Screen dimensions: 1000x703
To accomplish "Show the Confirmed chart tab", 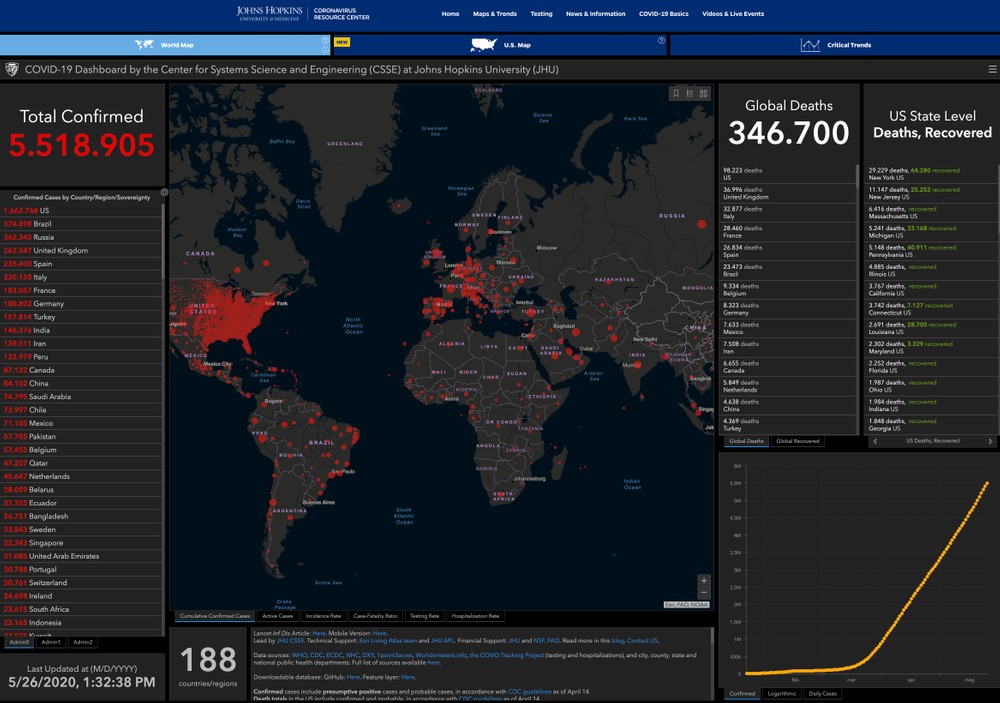I will (742, 693).
